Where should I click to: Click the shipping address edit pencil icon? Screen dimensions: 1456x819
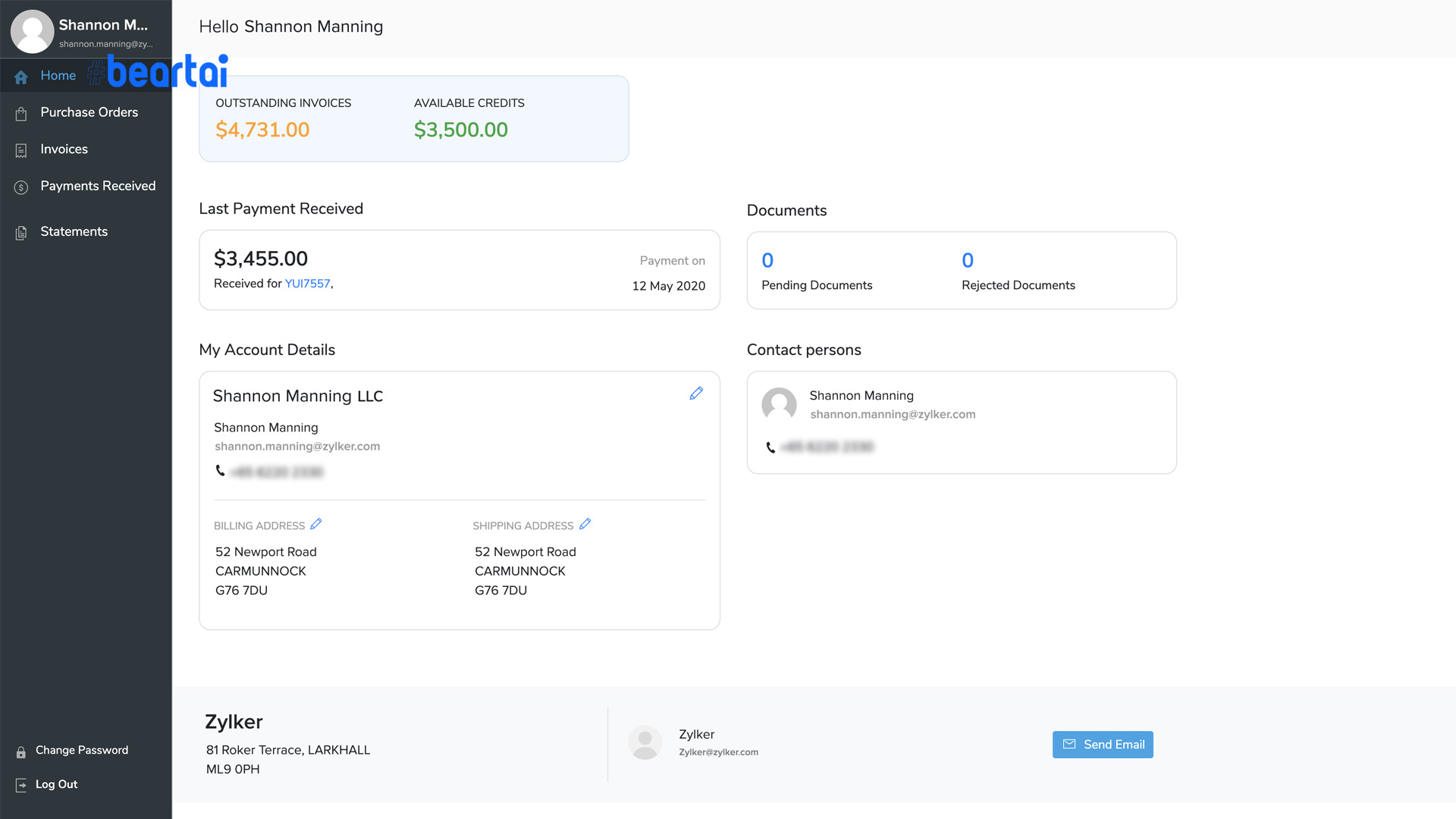(x=585, y=524)
